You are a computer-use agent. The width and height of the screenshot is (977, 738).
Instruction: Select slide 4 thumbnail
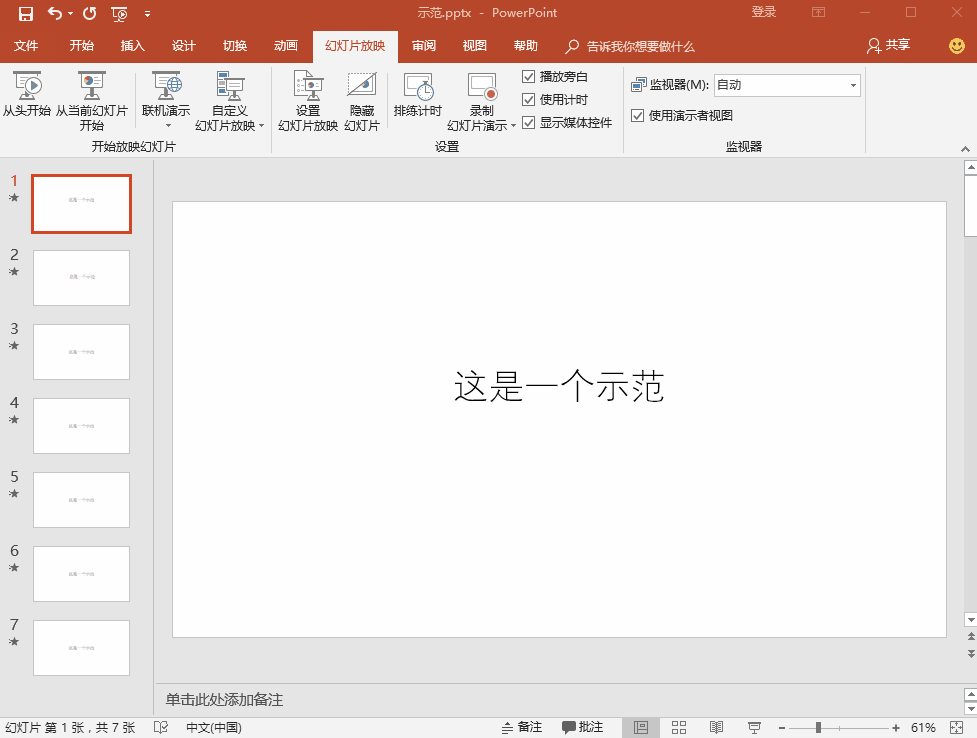click(81, 426)
